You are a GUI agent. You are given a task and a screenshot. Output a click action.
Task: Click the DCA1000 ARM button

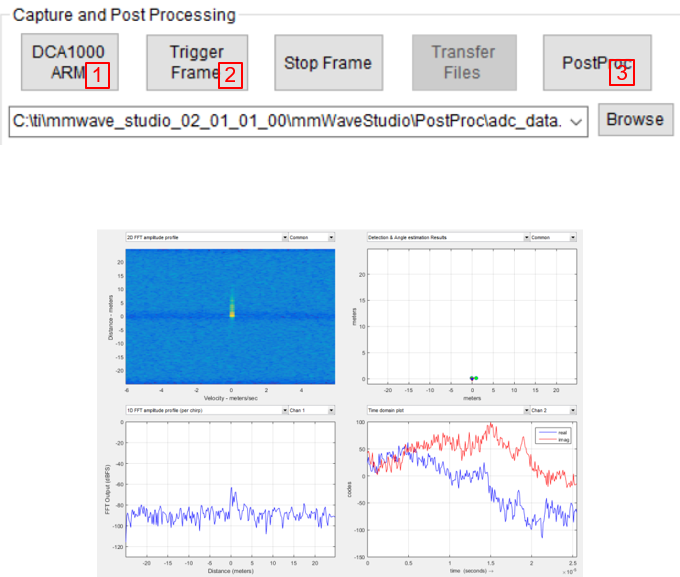click(x=67, y=62)
